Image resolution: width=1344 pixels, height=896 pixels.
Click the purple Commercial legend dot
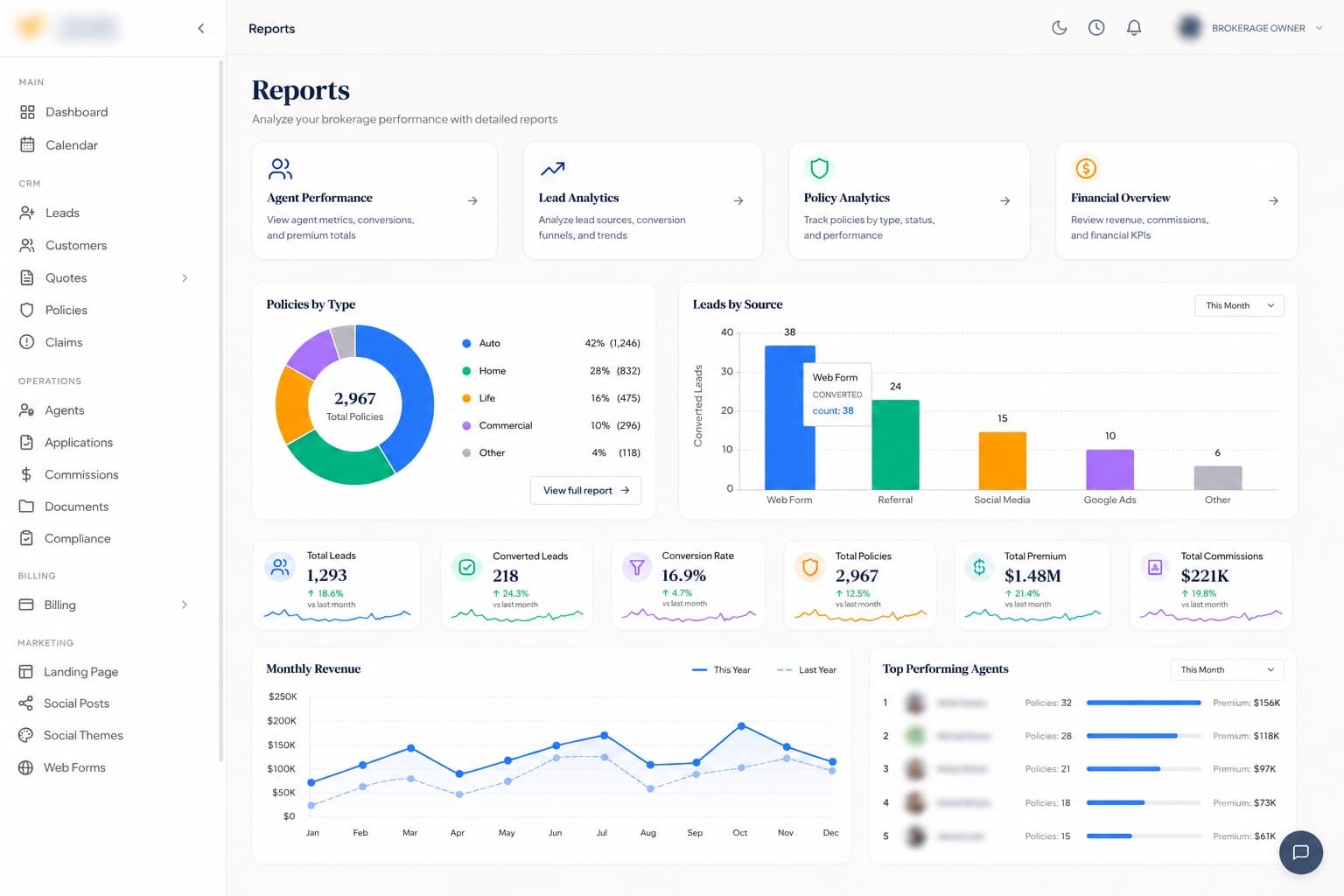[466, 425]
